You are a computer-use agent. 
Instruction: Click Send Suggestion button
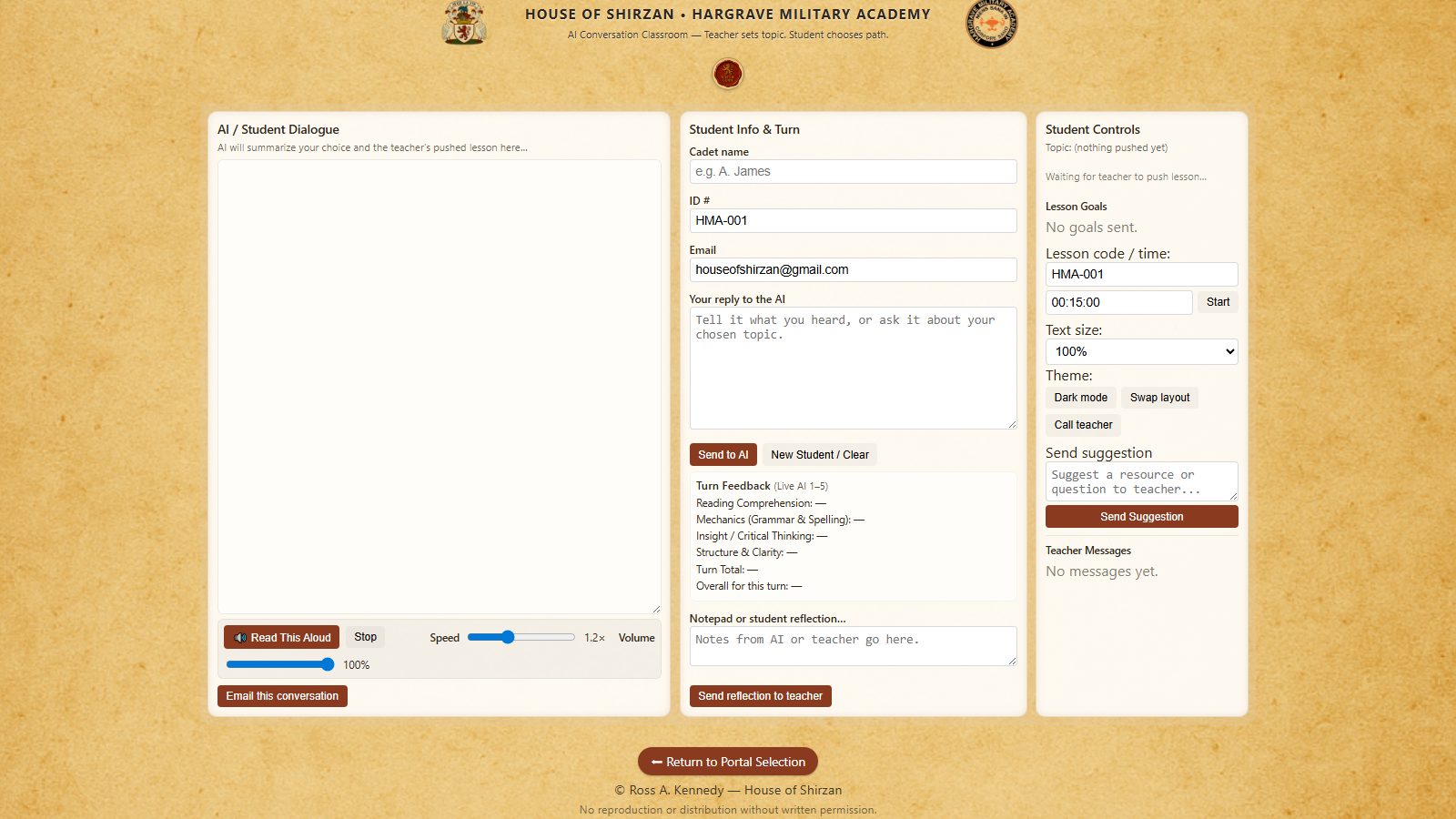(x=1141, y=517)
